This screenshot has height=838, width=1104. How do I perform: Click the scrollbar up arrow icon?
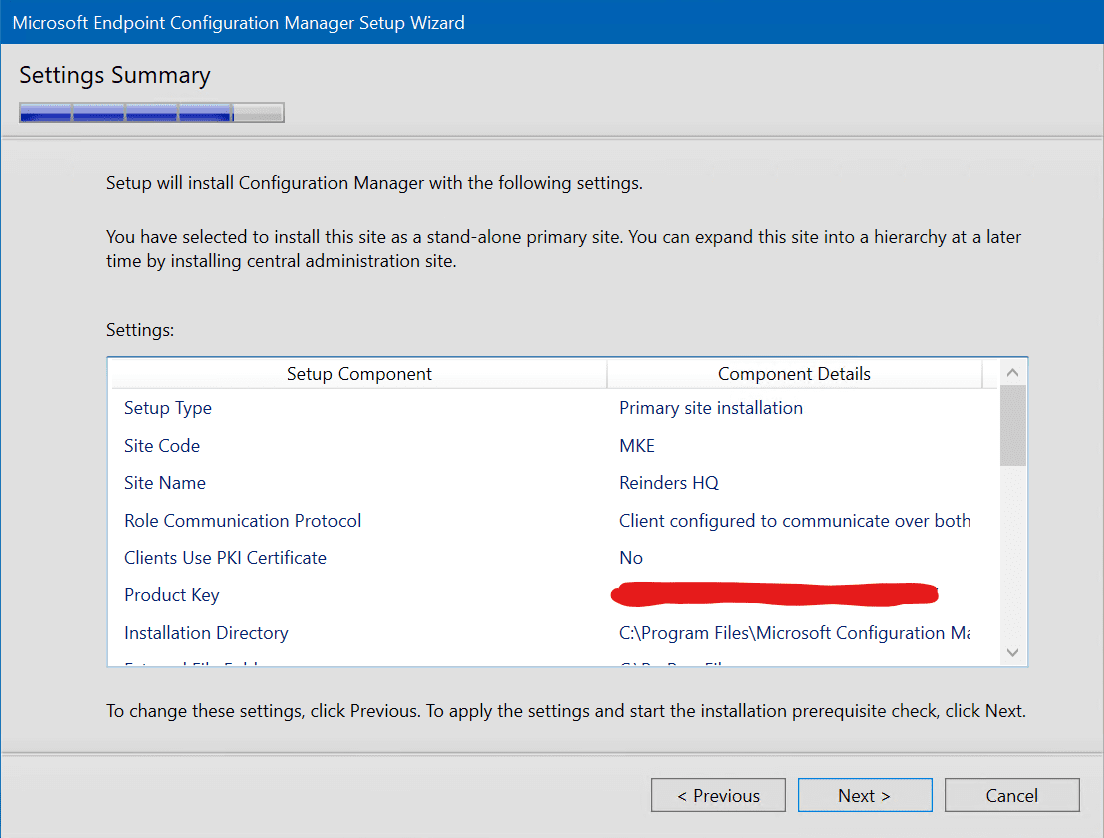[1013, 371]
